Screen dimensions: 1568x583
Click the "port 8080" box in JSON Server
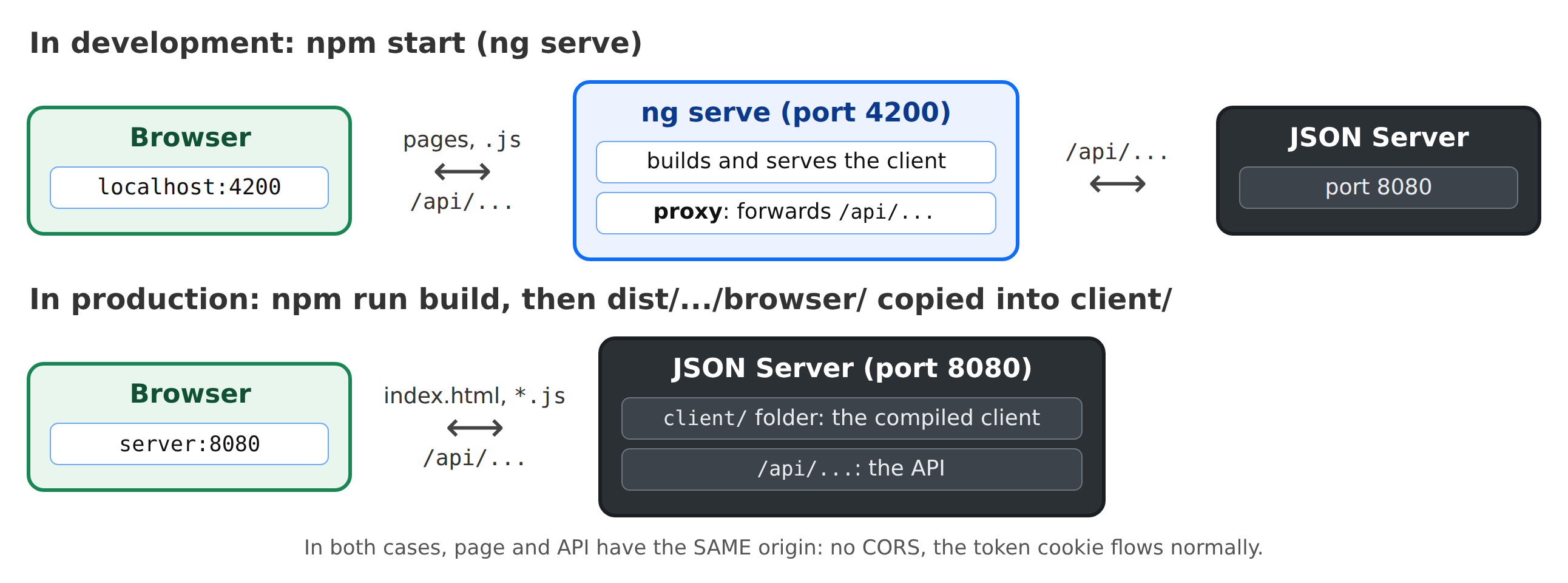coord(1378,188)
